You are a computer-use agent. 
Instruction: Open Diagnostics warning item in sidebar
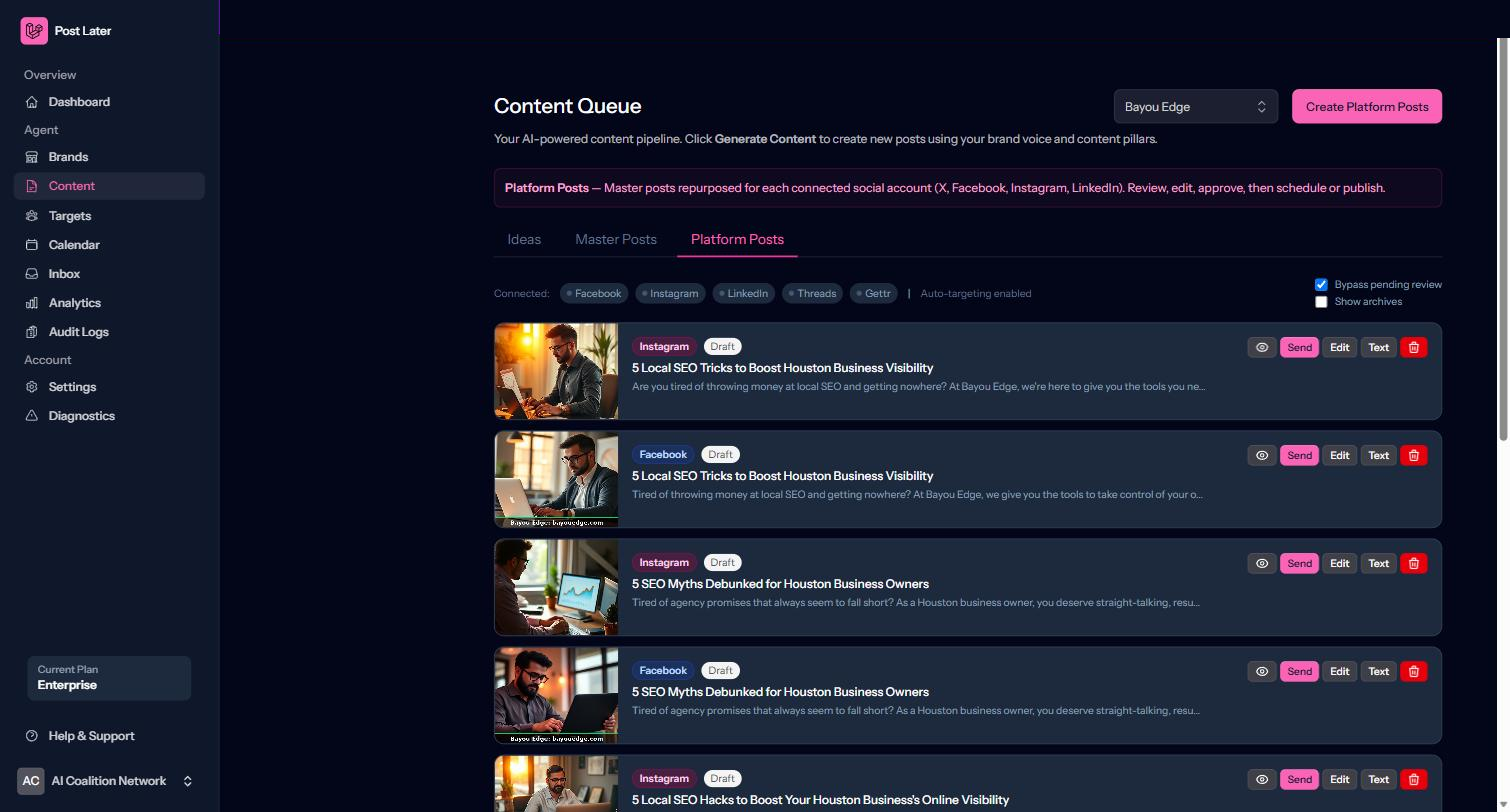point(109,416)
